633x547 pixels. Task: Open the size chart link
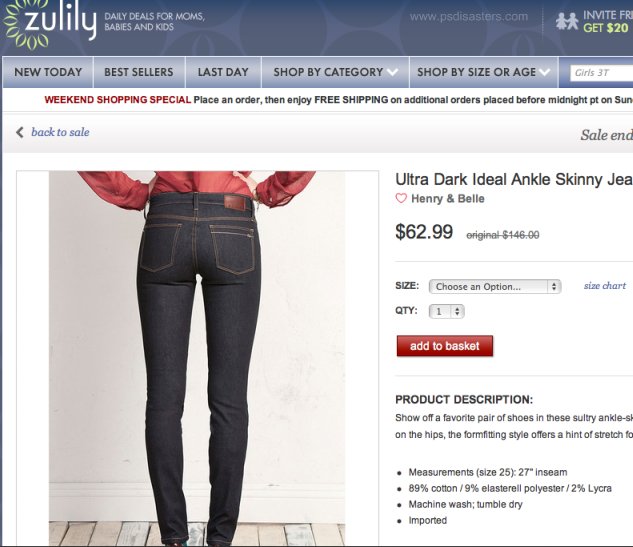pyautogui.click(x=604, y=286)
